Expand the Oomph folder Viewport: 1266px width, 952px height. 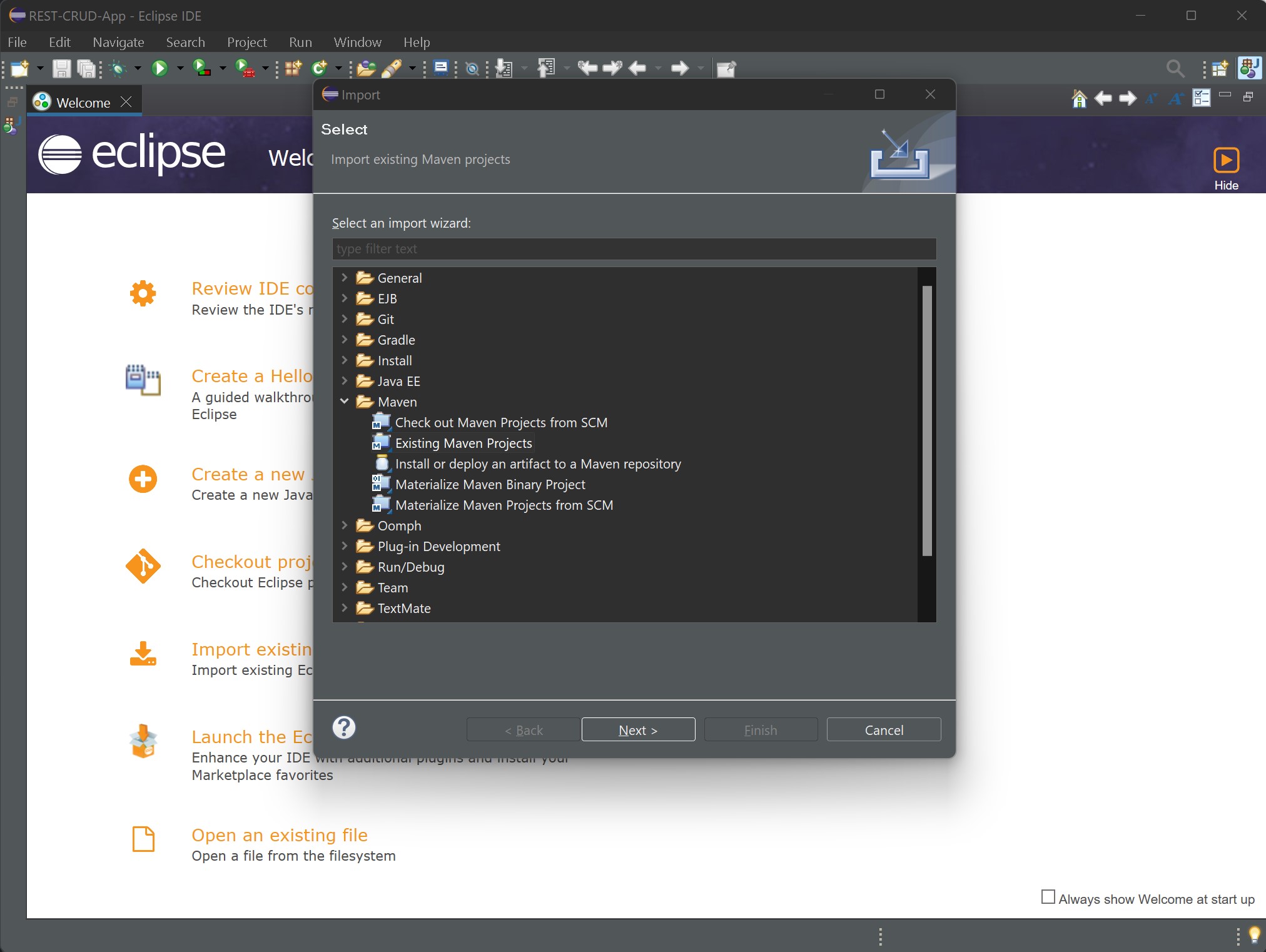click(x=344, y=525)
